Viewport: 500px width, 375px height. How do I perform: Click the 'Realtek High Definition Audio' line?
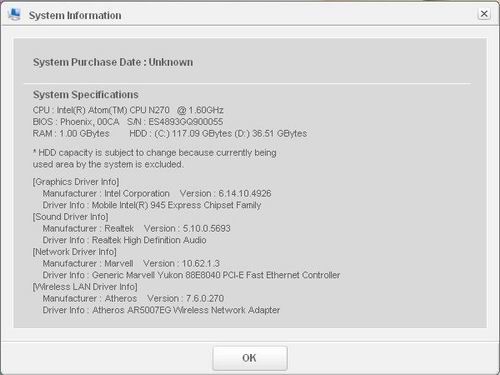click(x=124, y=240)
